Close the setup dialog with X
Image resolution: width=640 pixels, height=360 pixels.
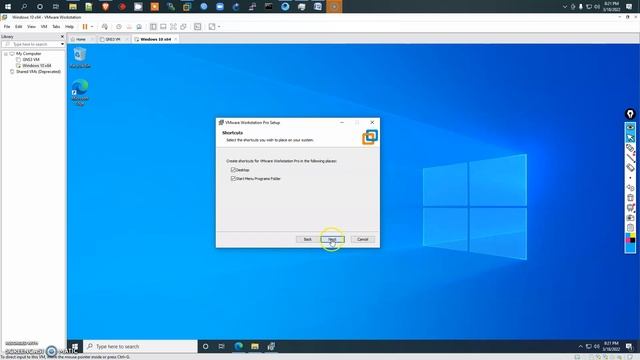pyautogui.click(x=372, y=122)
